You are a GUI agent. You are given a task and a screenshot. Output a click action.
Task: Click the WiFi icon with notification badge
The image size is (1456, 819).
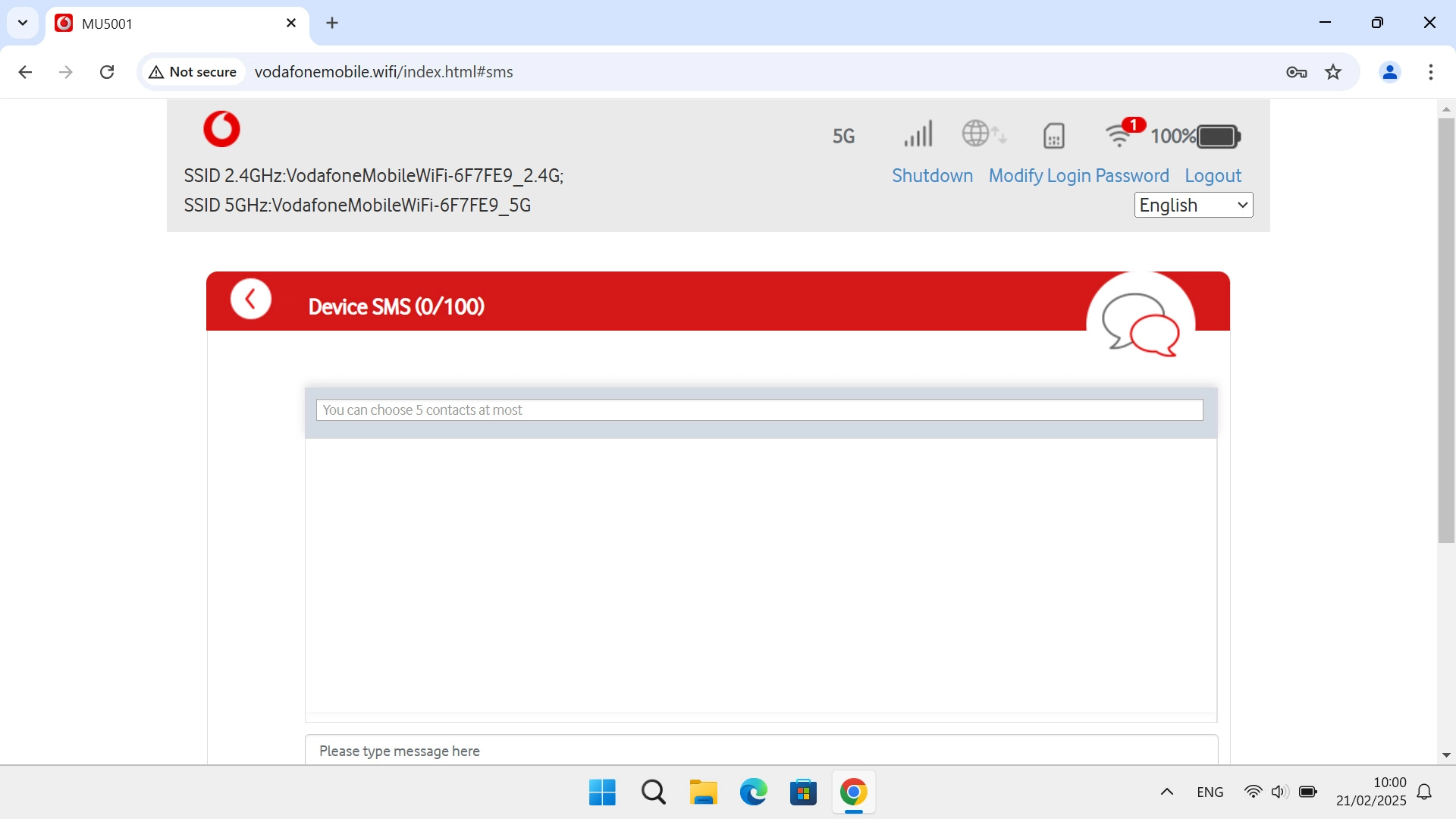pos(1120,136)
